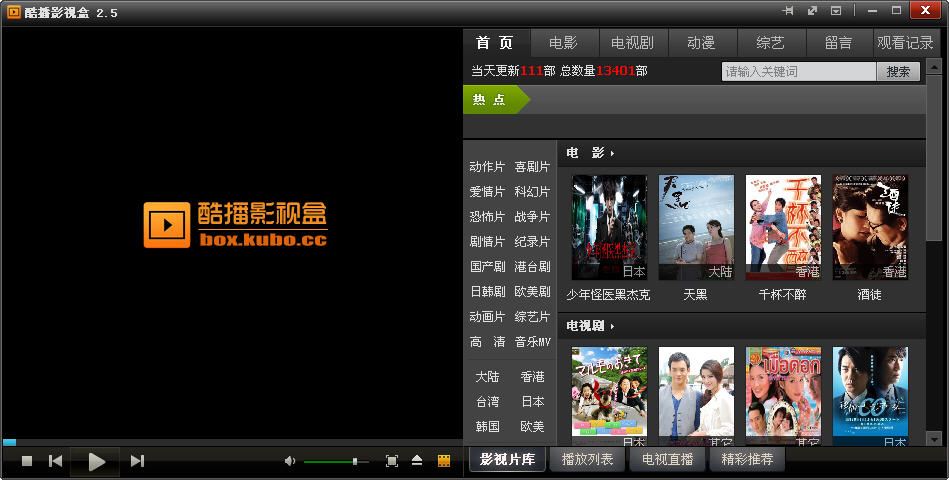Select the green 热点 label
This screenshot has height=480, width=949.
pos(496,100)
